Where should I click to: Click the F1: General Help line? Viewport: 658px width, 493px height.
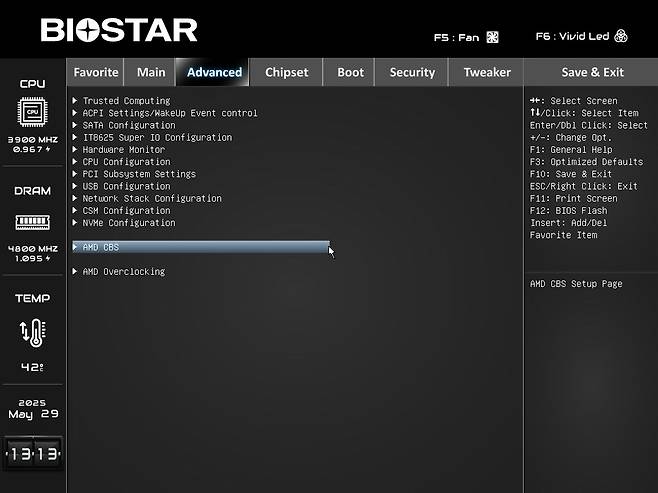click(x=571, y=149)
